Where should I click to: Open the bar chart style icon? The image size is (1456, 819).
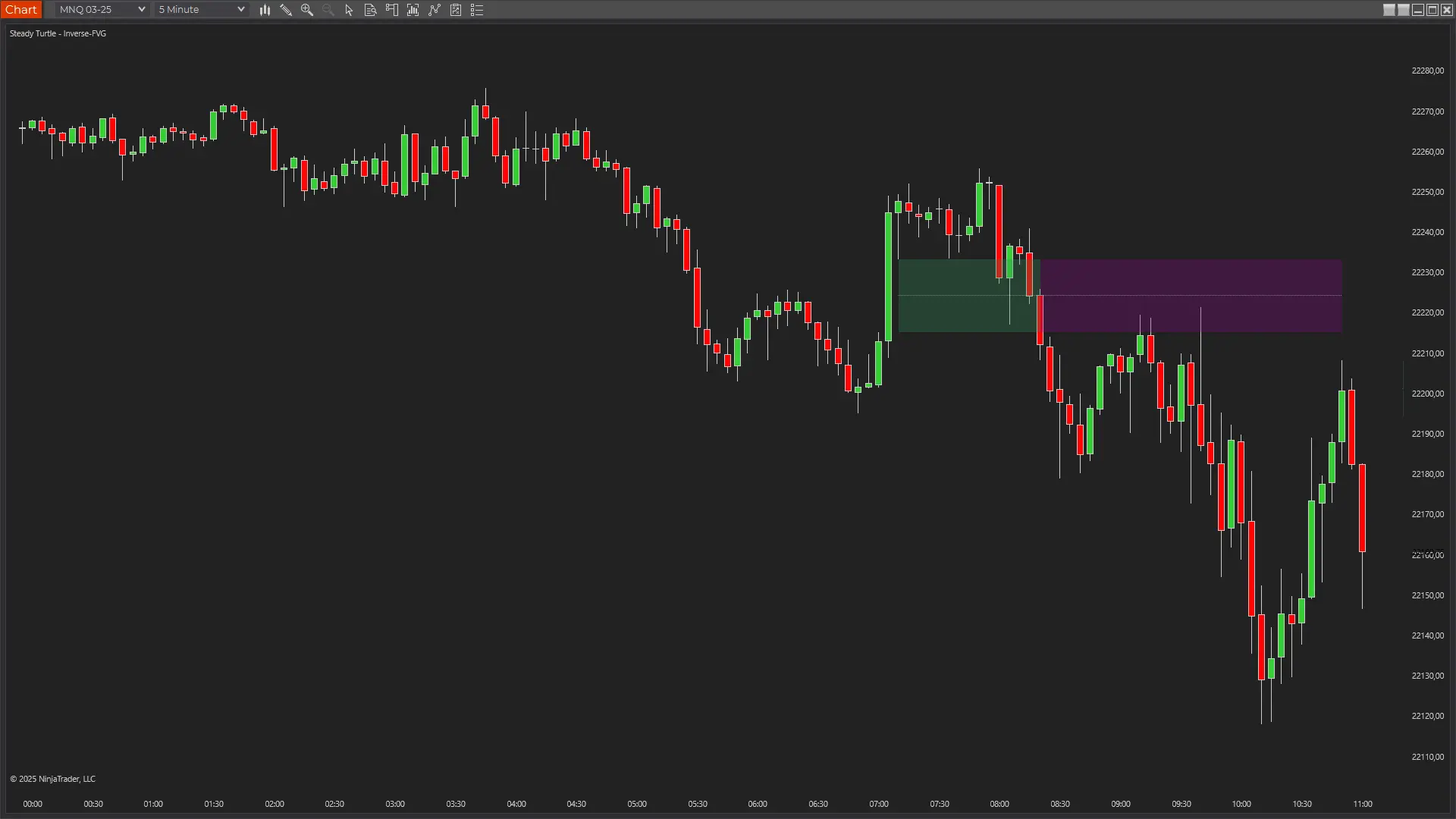pyautogui.click(x=265, y=10)
